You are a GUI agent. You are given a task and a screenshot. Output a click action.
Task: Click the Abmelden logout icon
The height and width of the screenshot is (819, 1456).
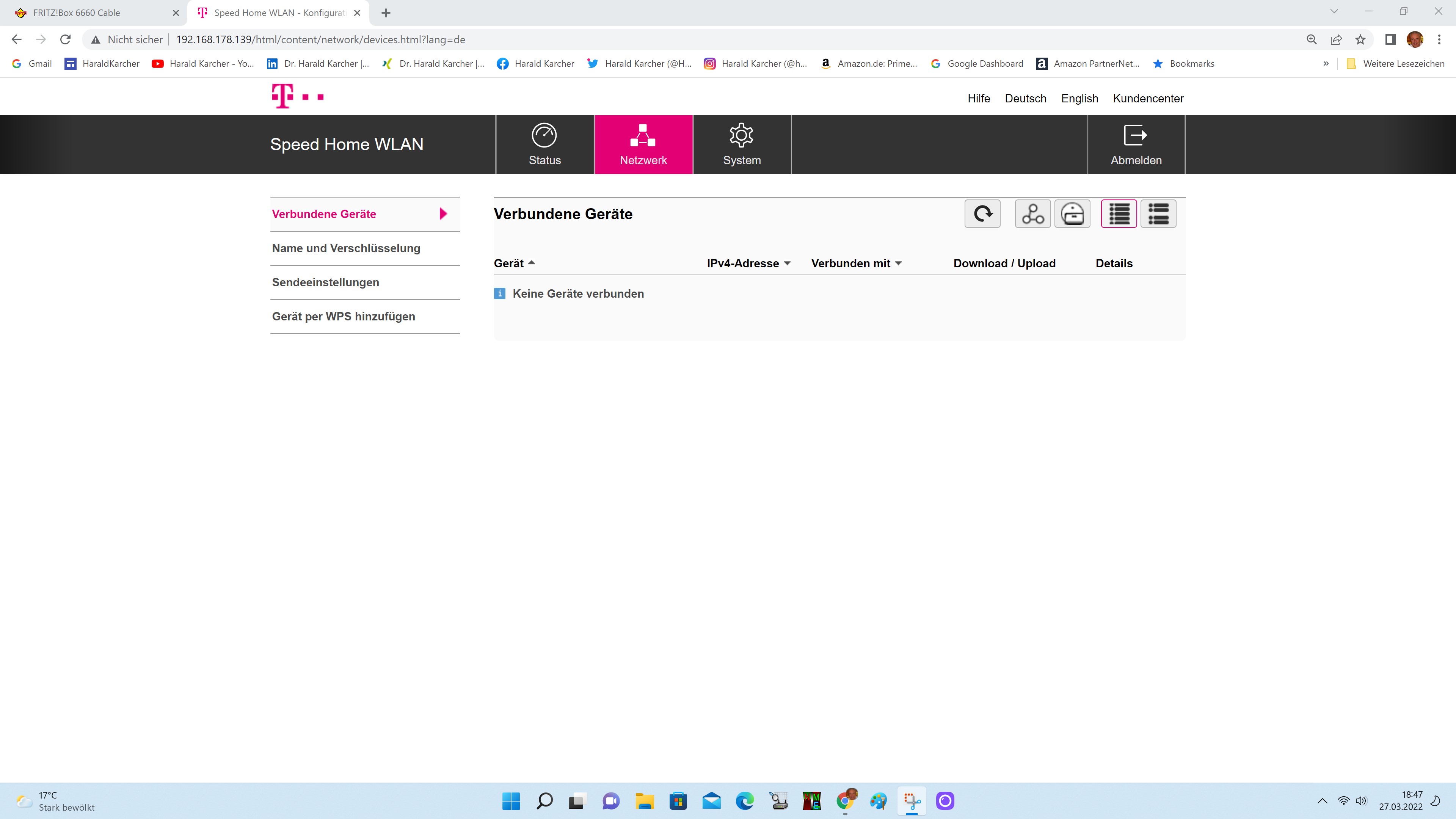[x=1136, y=145]
